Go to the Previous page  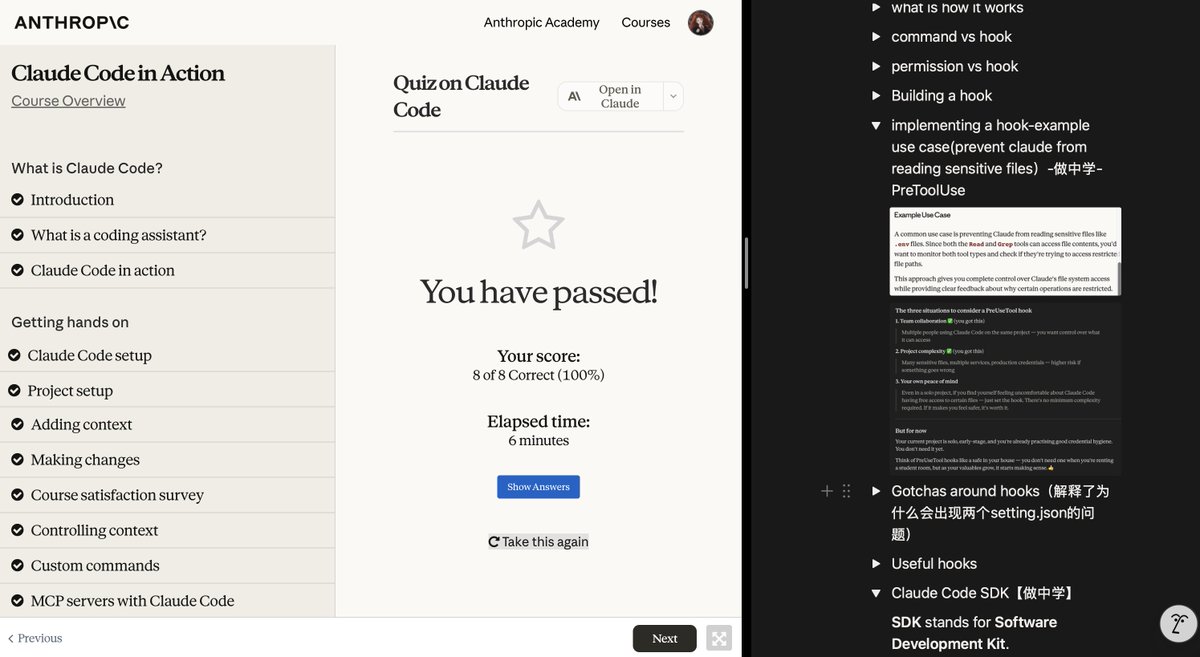coord(35,638)
